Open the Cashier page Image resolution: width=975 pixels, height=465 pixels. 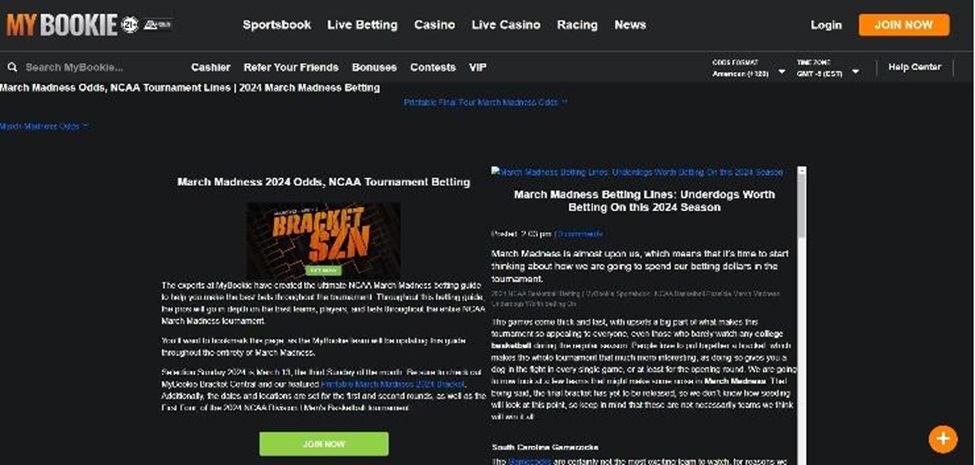pos(210,68)
